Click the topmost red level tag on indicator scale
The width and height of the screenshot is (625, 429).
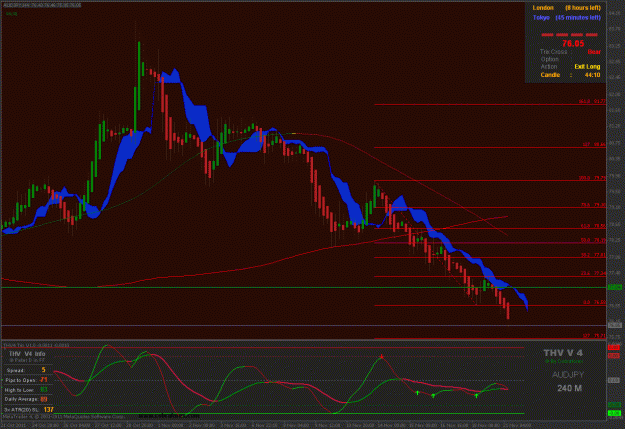[x=613, y=348]
